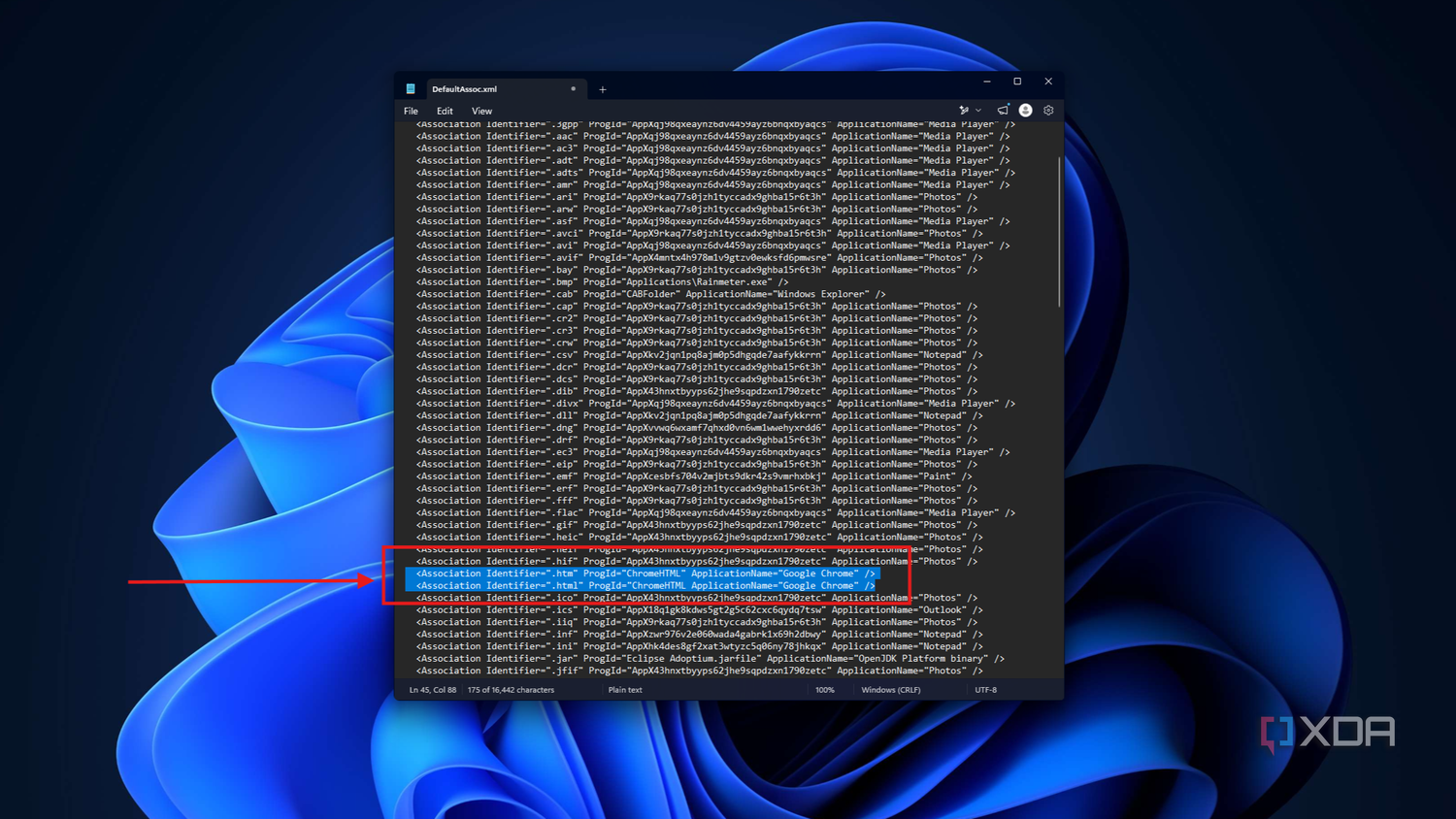Open Notepad settings gear
This screenshot has width=1456, height=819.
(1048, 111)
